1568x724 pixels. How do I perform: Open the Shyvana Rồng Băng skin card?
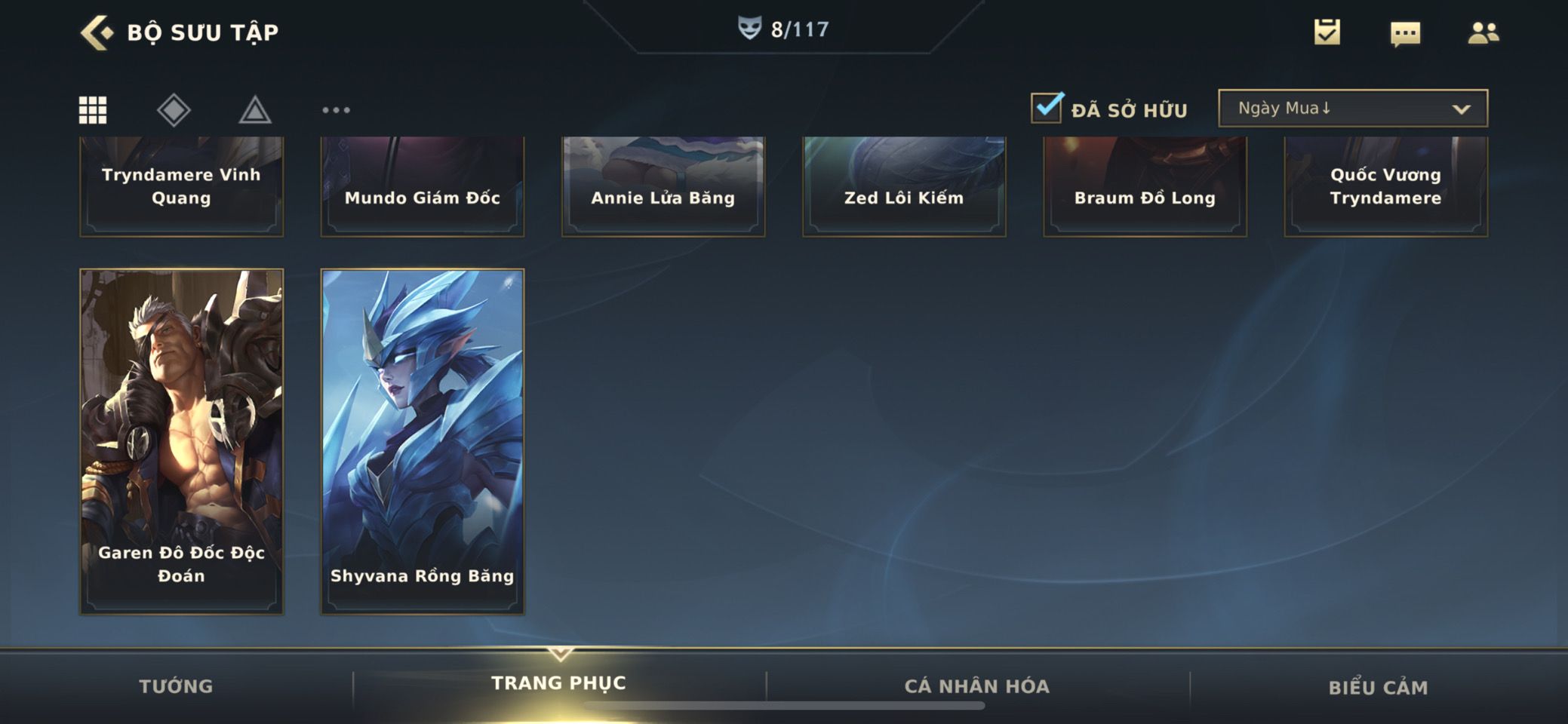tap(423, 441)
